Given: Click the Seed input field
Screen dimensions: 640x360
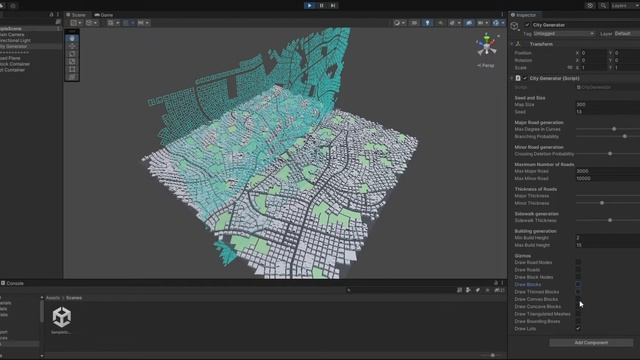Looking at the screenshot, I should 607,112.
